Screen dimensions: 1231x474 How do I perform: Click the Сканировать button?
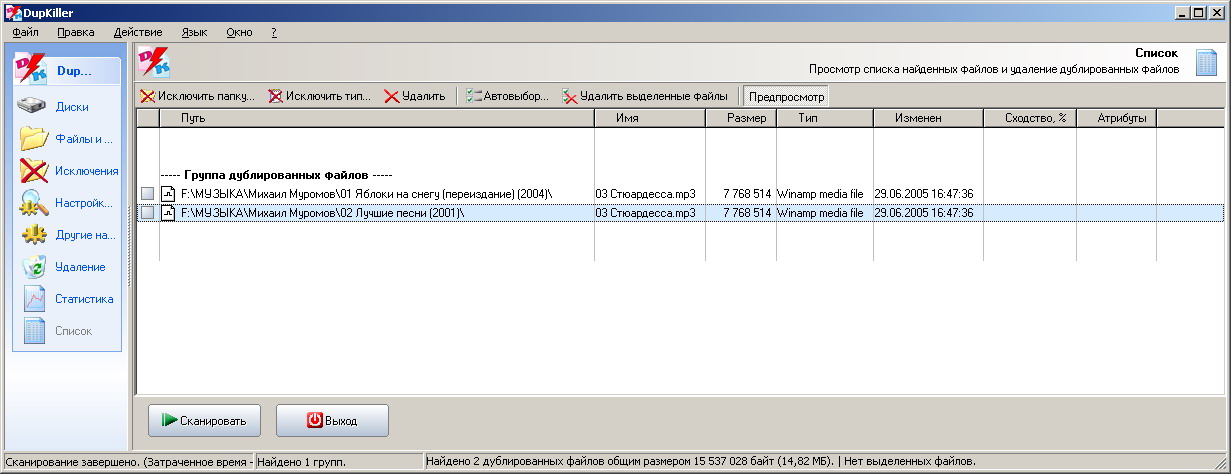point(206,420)
